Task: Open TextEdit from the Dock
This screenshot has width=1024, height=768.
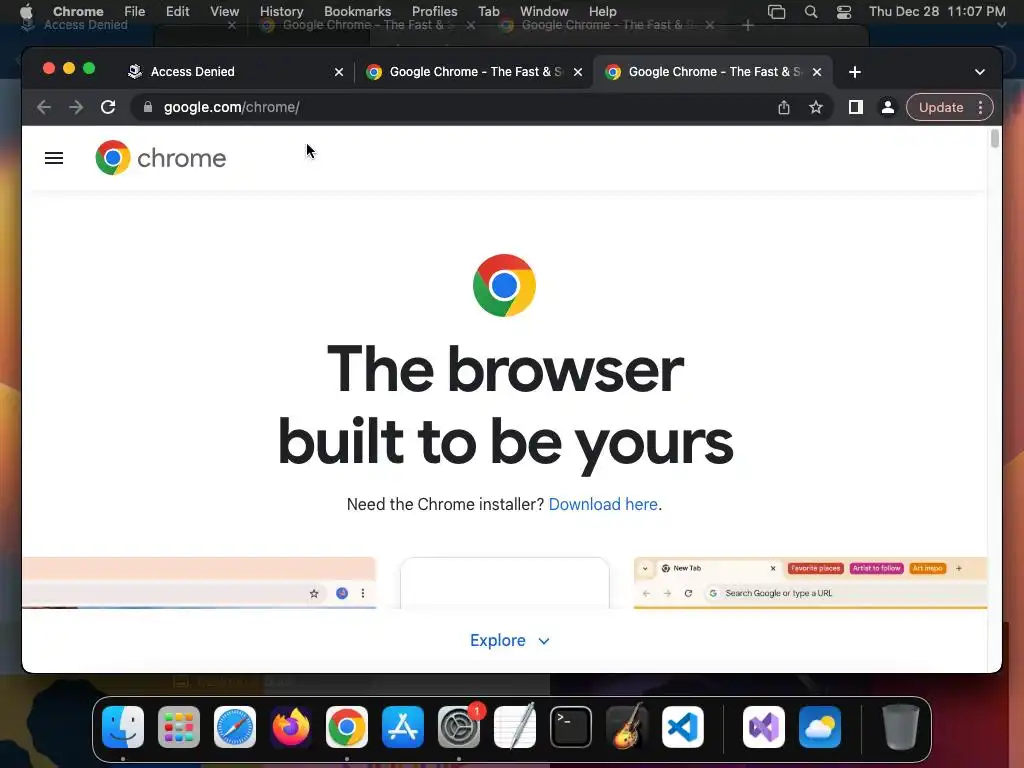Action: point(515,727)
